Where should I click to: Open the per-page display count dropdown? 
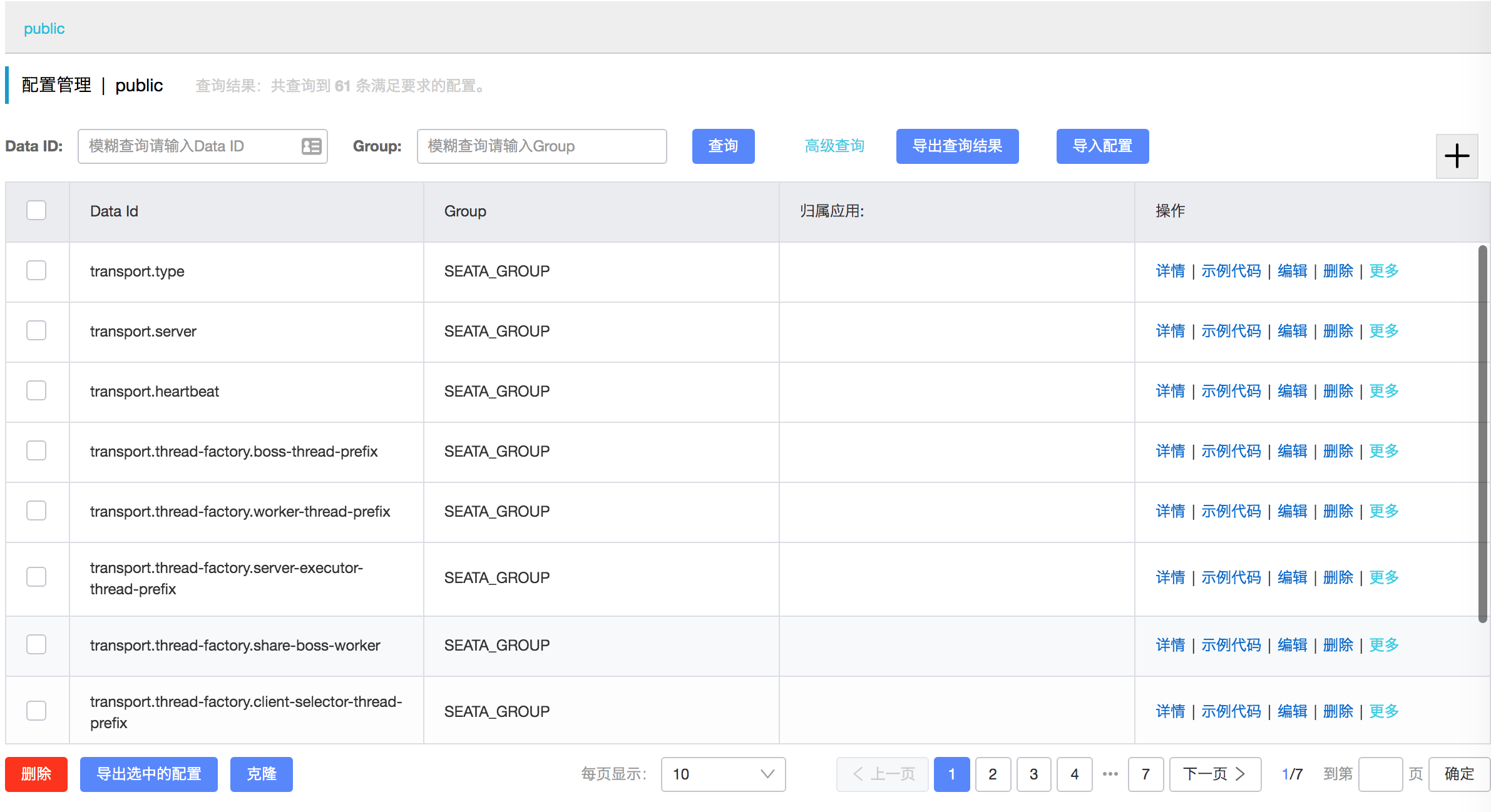723,774
